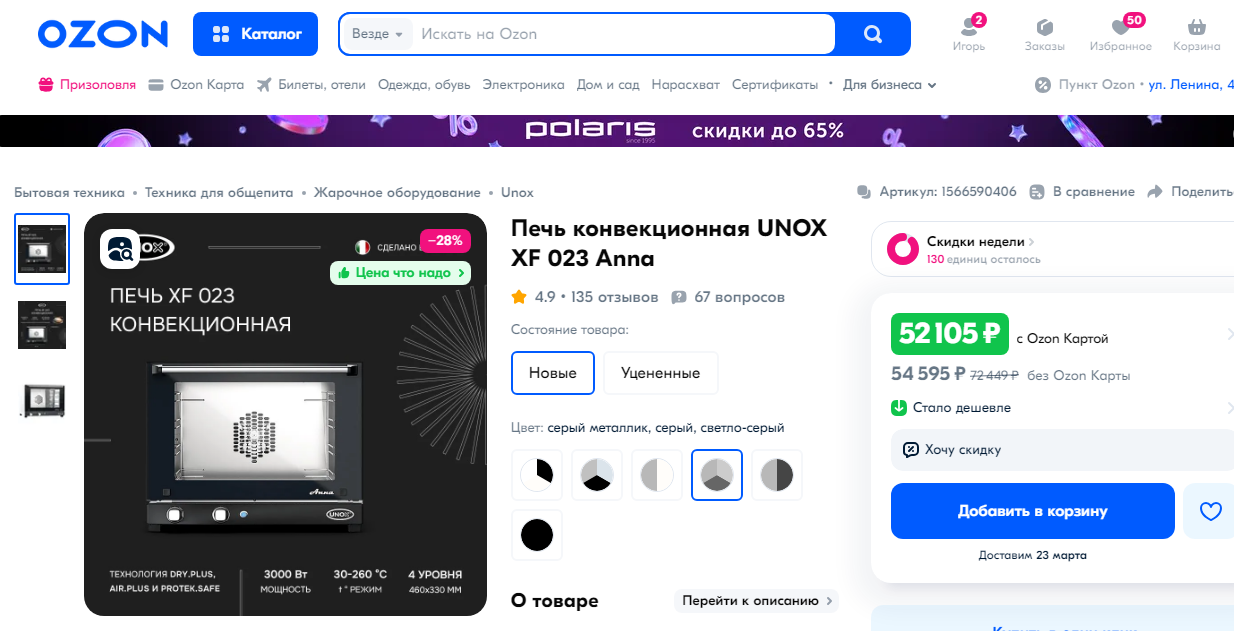Open the Дом и сад category

click(608, 85)
